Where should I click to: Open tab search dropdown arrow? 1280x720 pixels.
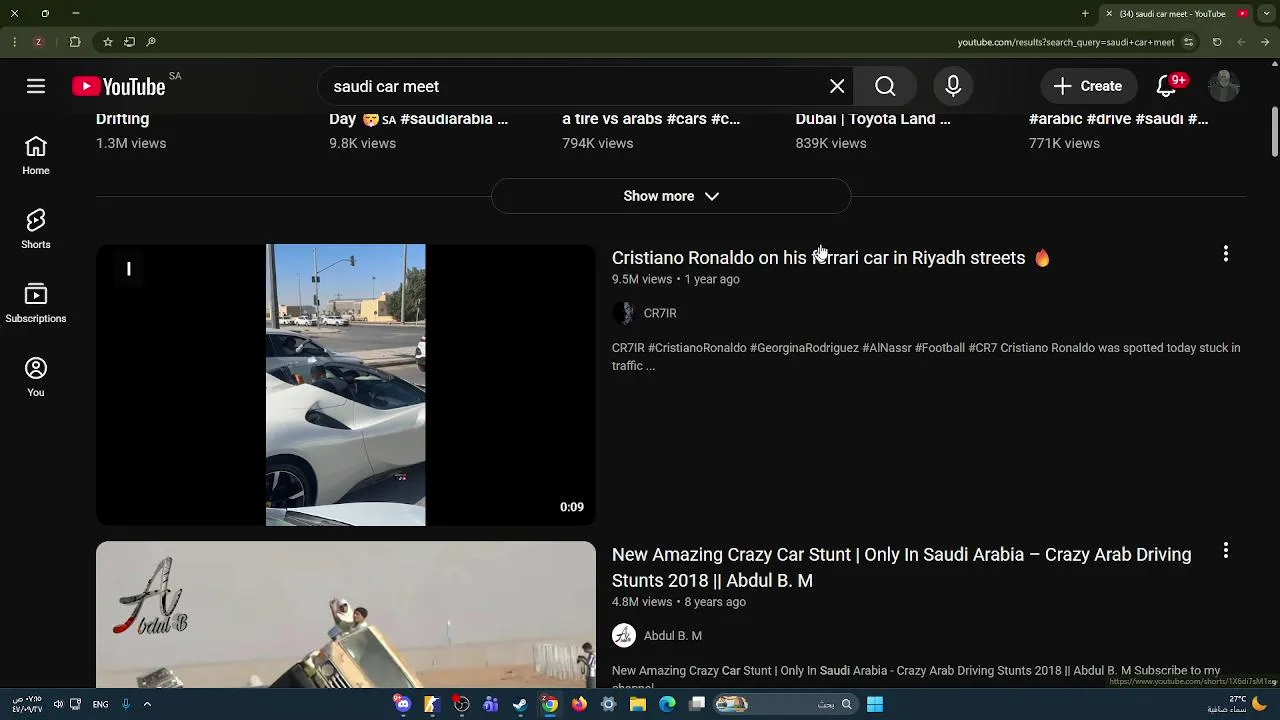coord(1264,14)
